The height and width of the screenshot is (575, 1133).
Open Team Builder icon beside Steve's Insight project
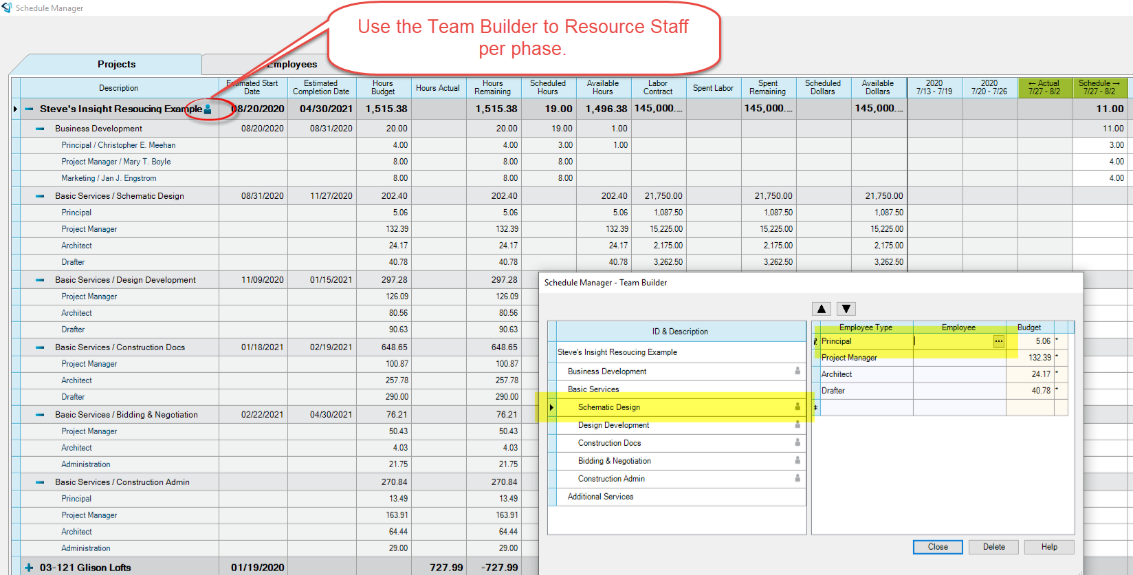(208, 109)
